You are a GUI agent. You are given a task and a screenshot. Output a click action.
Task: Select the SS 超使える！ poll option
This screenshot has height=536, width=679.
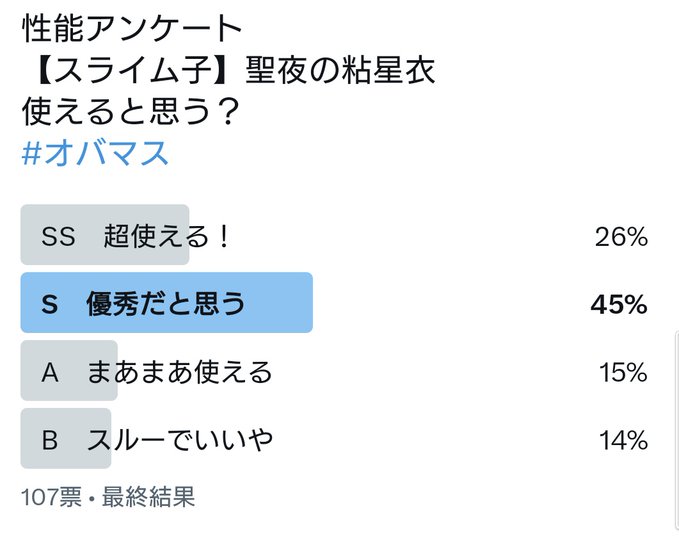(x=335, y=235)
